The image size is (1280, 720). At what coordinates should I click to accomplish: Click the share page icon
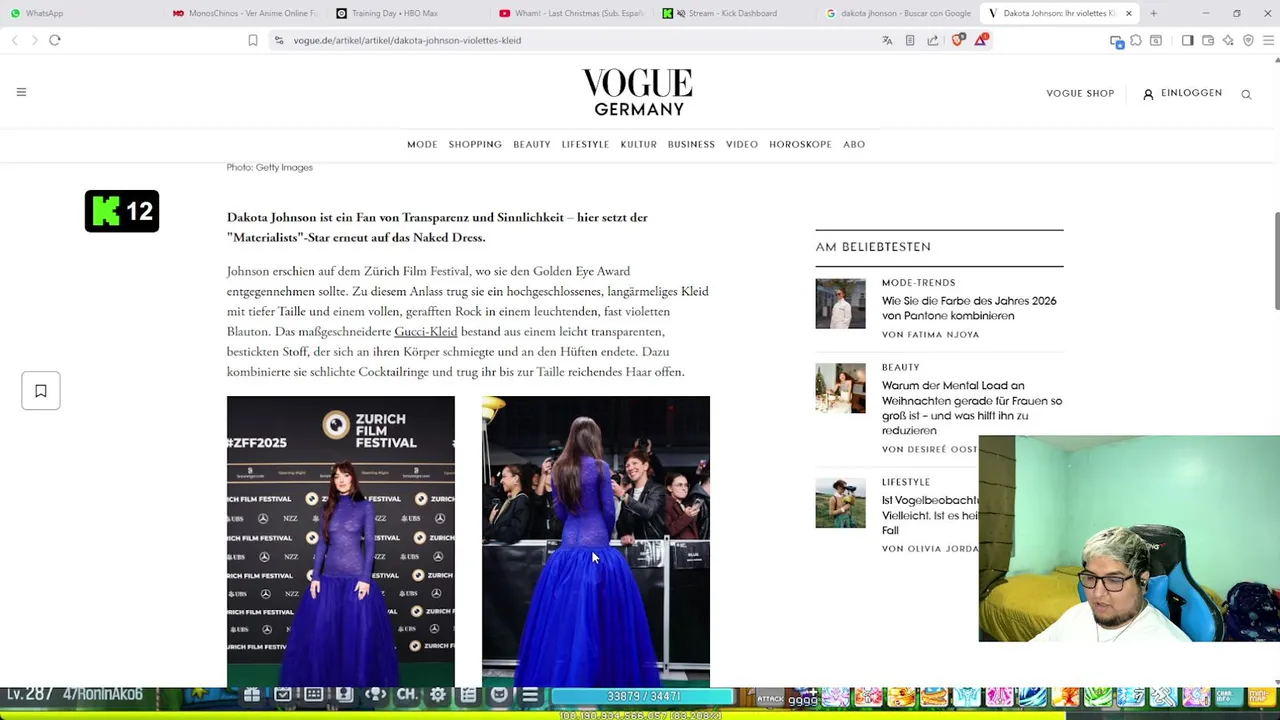[x=933, y=40]
